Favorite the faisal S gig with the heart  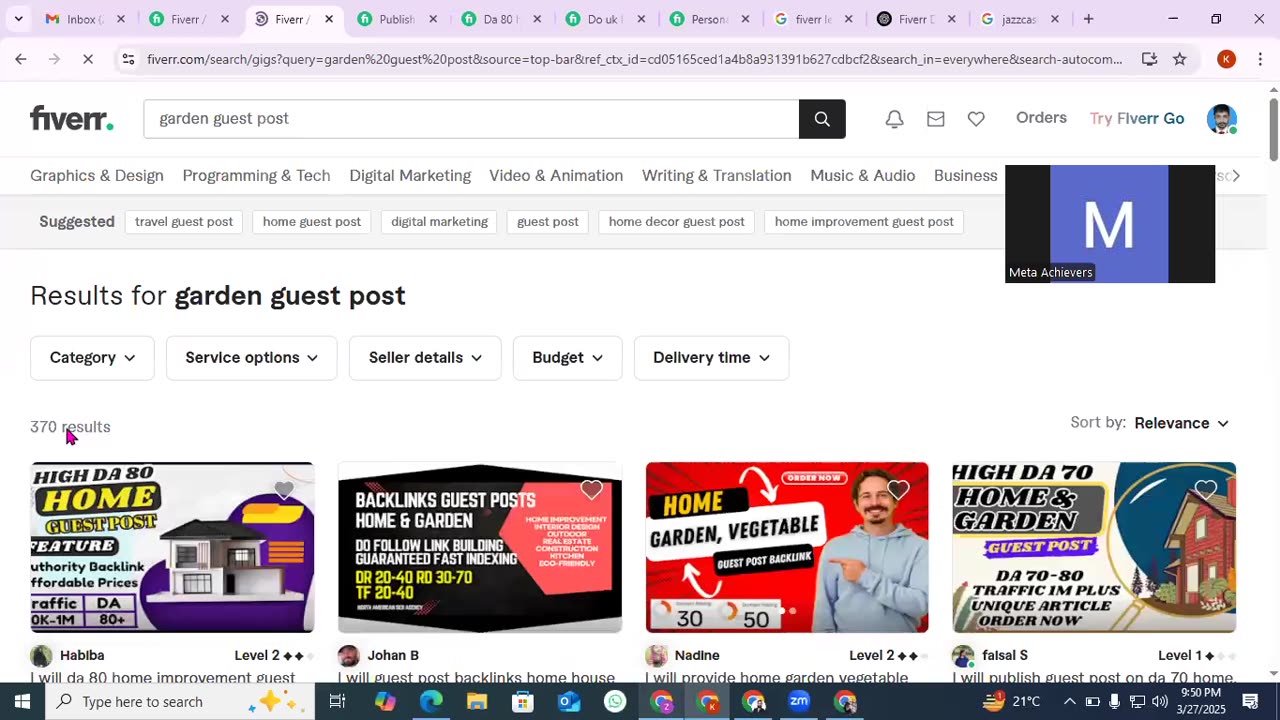pyautogui.click(x=1206, y=490)
